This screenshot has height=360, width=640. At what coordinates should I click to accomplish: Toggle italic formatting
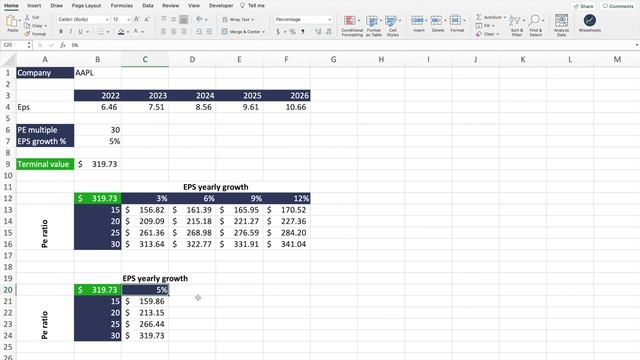71,31
